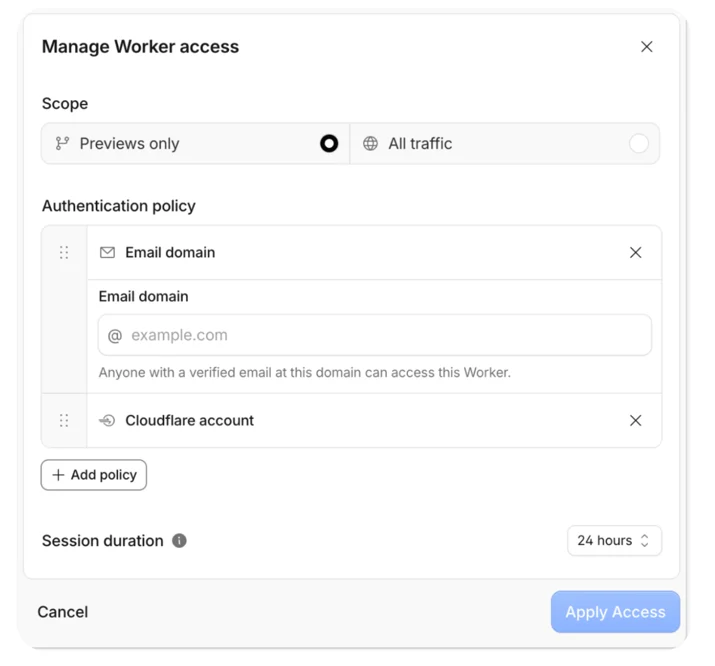The width and height of the screenshot is (715, 666).
Task: Select the All traffic radio button
Action: point(638,144)
